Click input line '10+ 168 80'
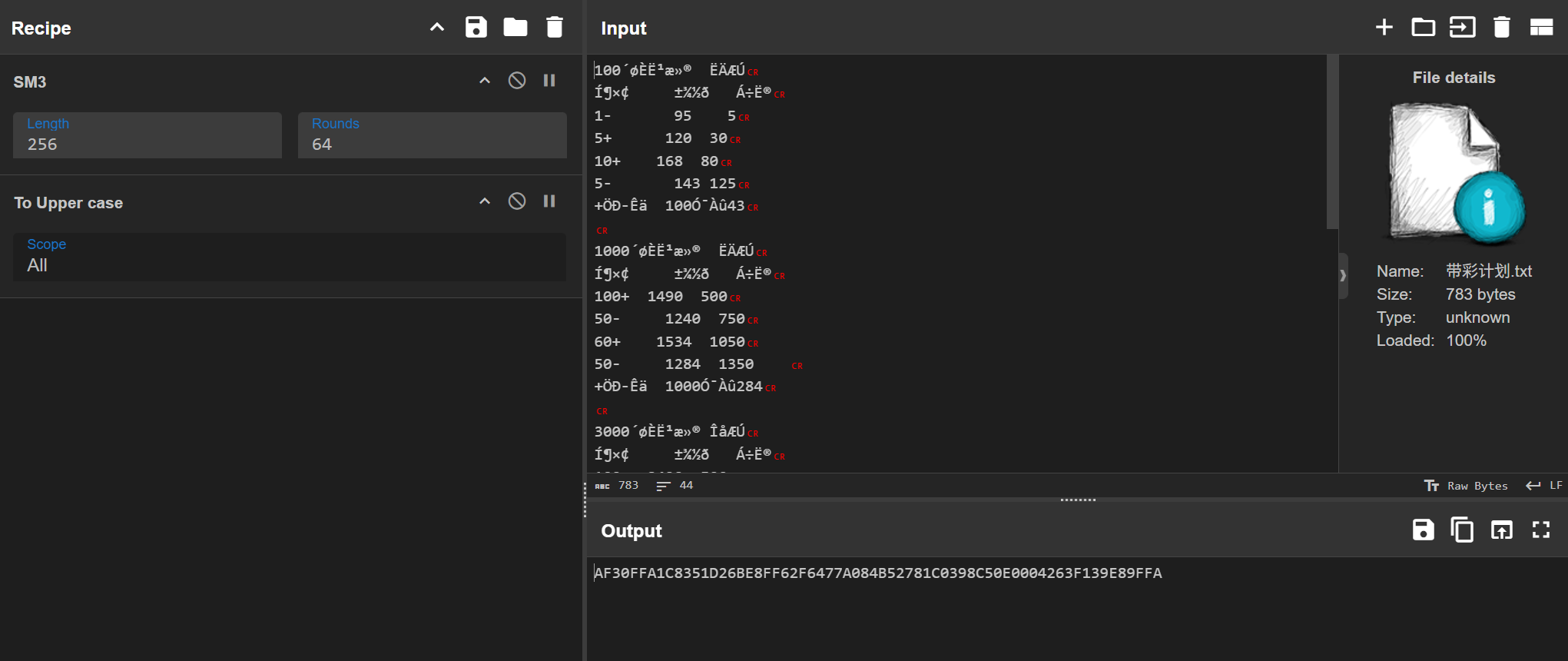 663,161
